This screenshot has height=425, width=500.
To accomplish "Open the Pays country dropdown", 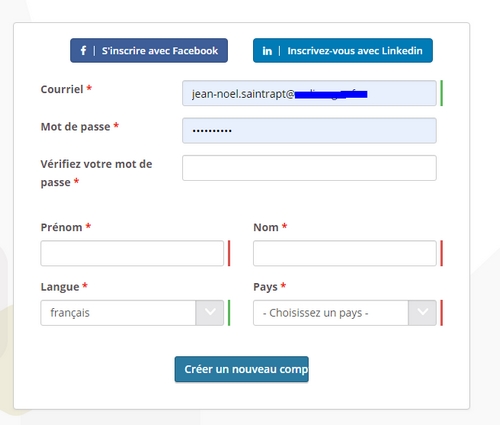I will 345,313.
